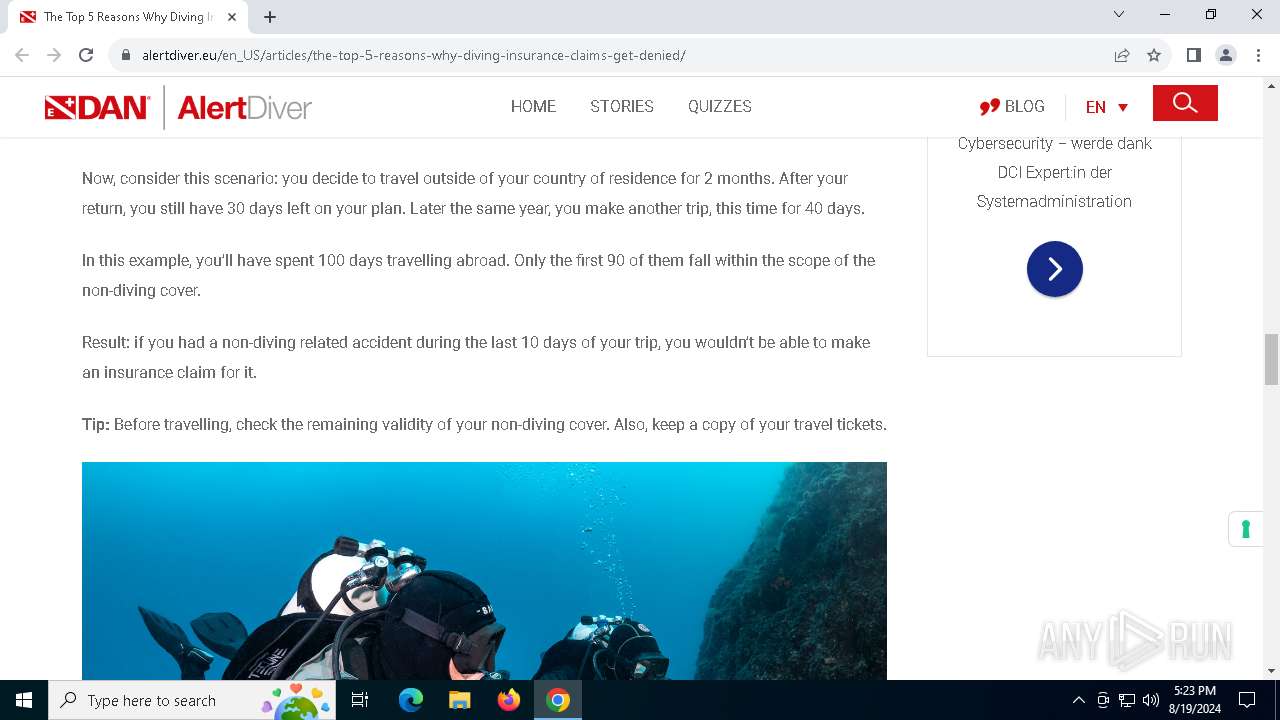Click the volume tray icon
Viewport: 1280px width, 720px height.
[1151, 700]
